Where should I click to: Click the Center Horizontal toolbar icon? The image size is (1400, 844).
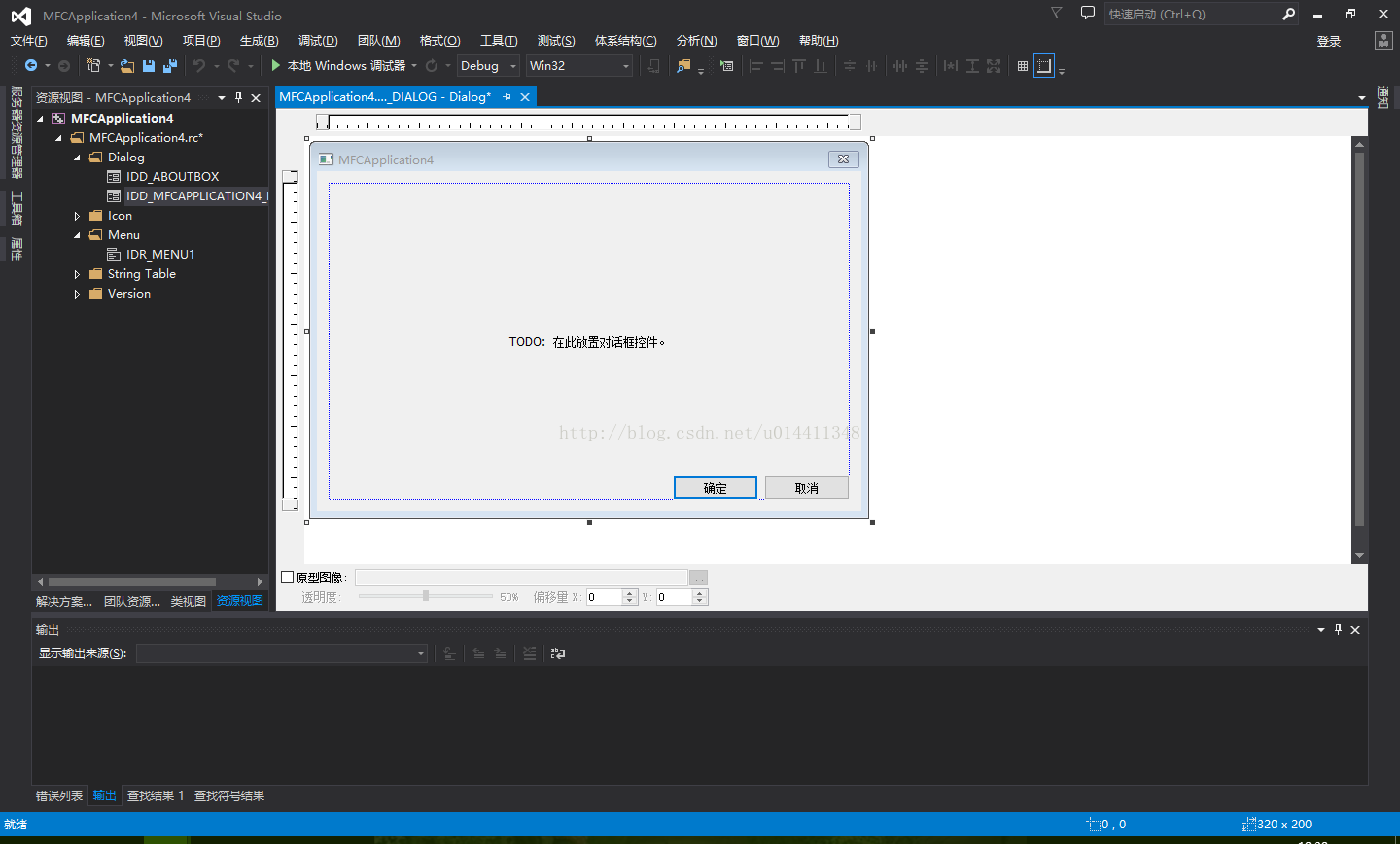pos(871,65)
